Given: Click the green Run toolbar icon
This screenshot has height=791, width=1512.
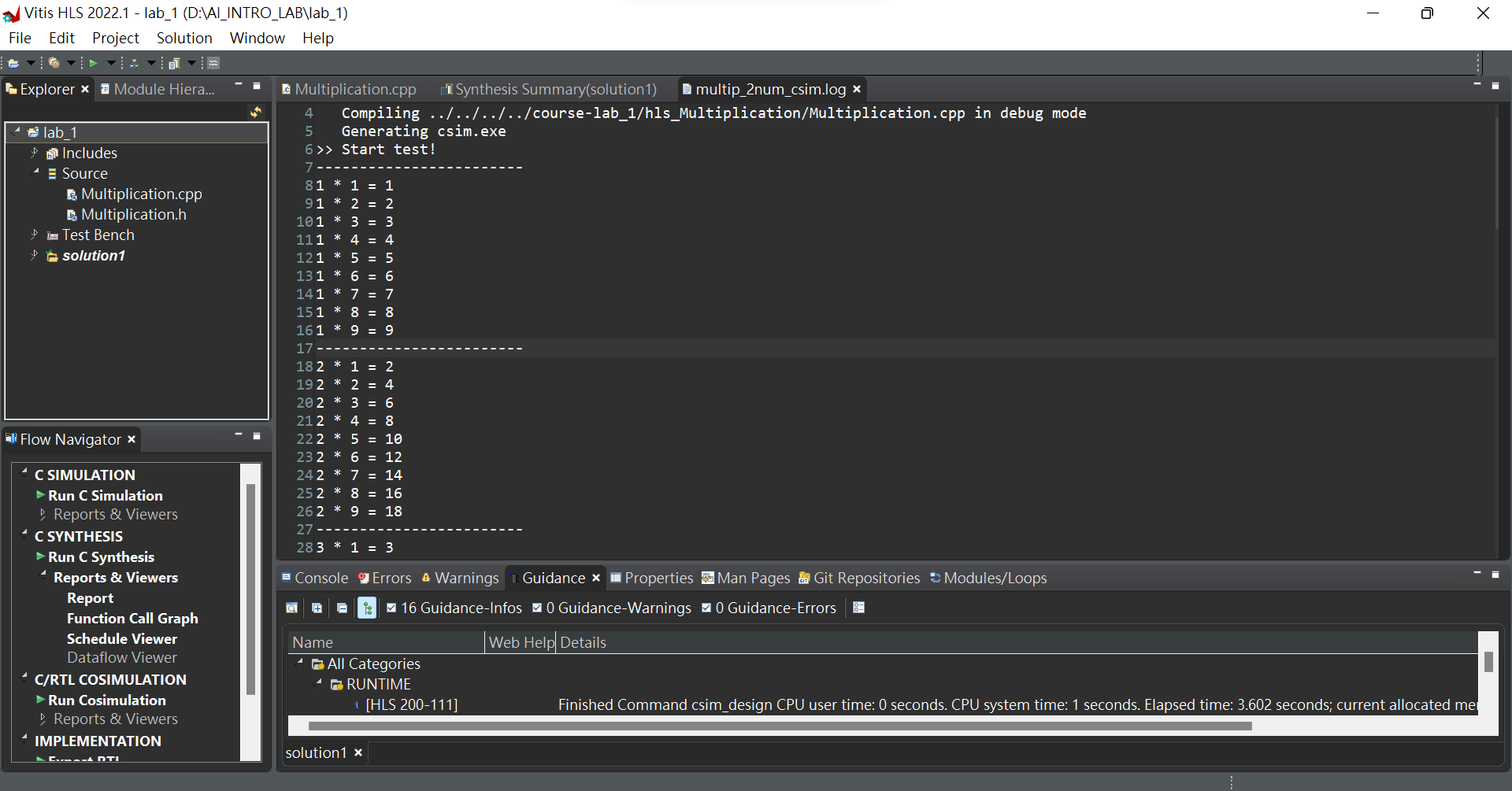Looking at the screenshot, I should point(94,63).
